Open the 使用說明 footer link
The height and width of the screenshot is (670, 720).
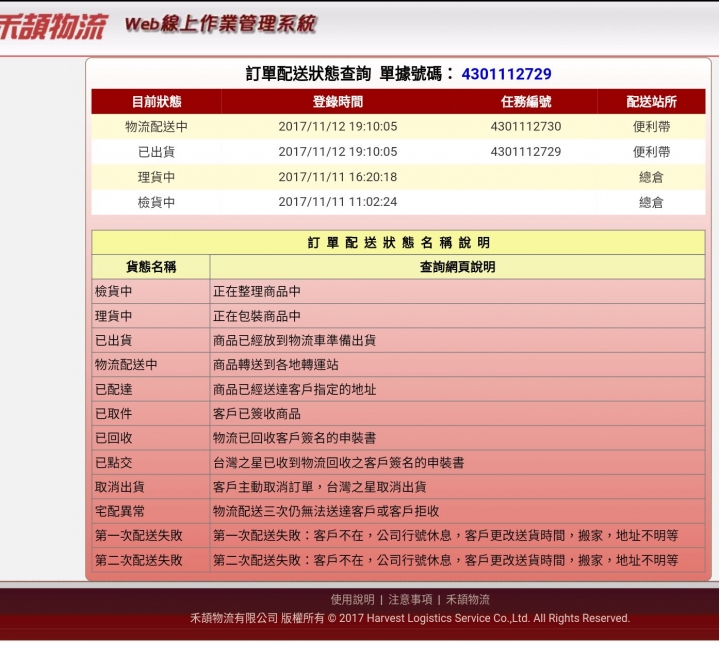click(x=352, y=599)
